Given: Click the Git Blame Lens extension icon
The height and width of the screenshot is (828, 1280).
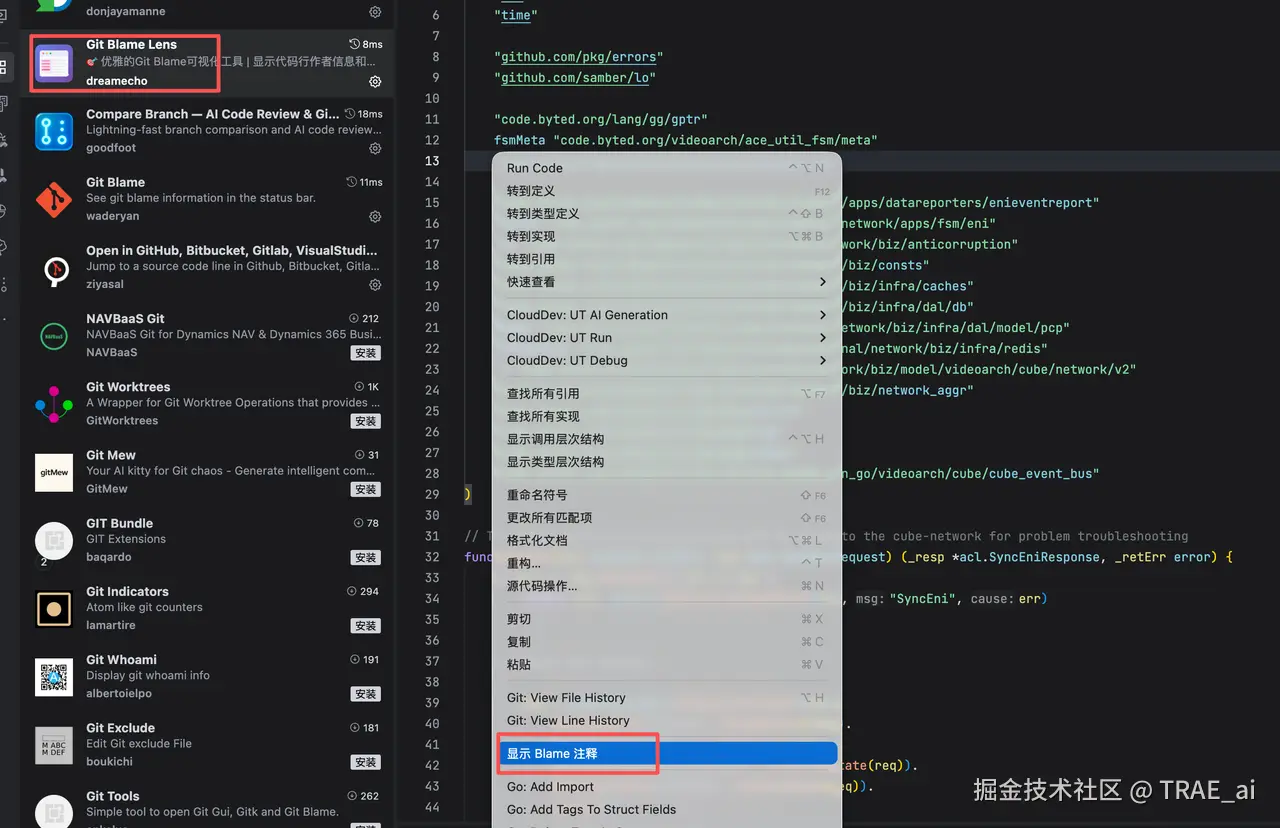Looking at the screenshot, I should (54, 63).
